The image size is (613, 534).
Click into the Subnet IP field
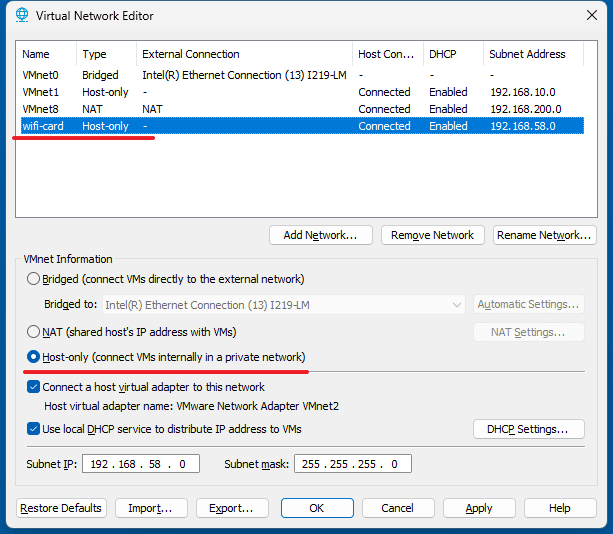click(x=143, y=464)
